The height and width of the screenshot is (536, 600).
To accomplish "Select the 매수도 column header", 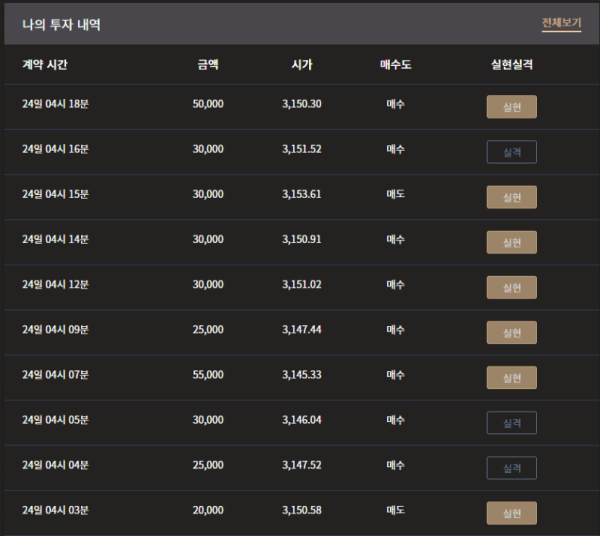I will 396,64.
